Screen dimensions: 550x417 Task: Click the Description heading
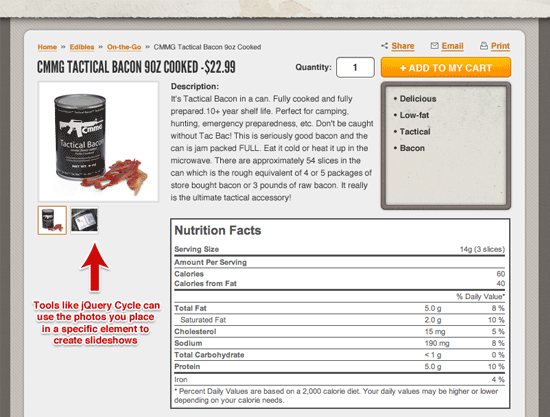pos(195,86)
